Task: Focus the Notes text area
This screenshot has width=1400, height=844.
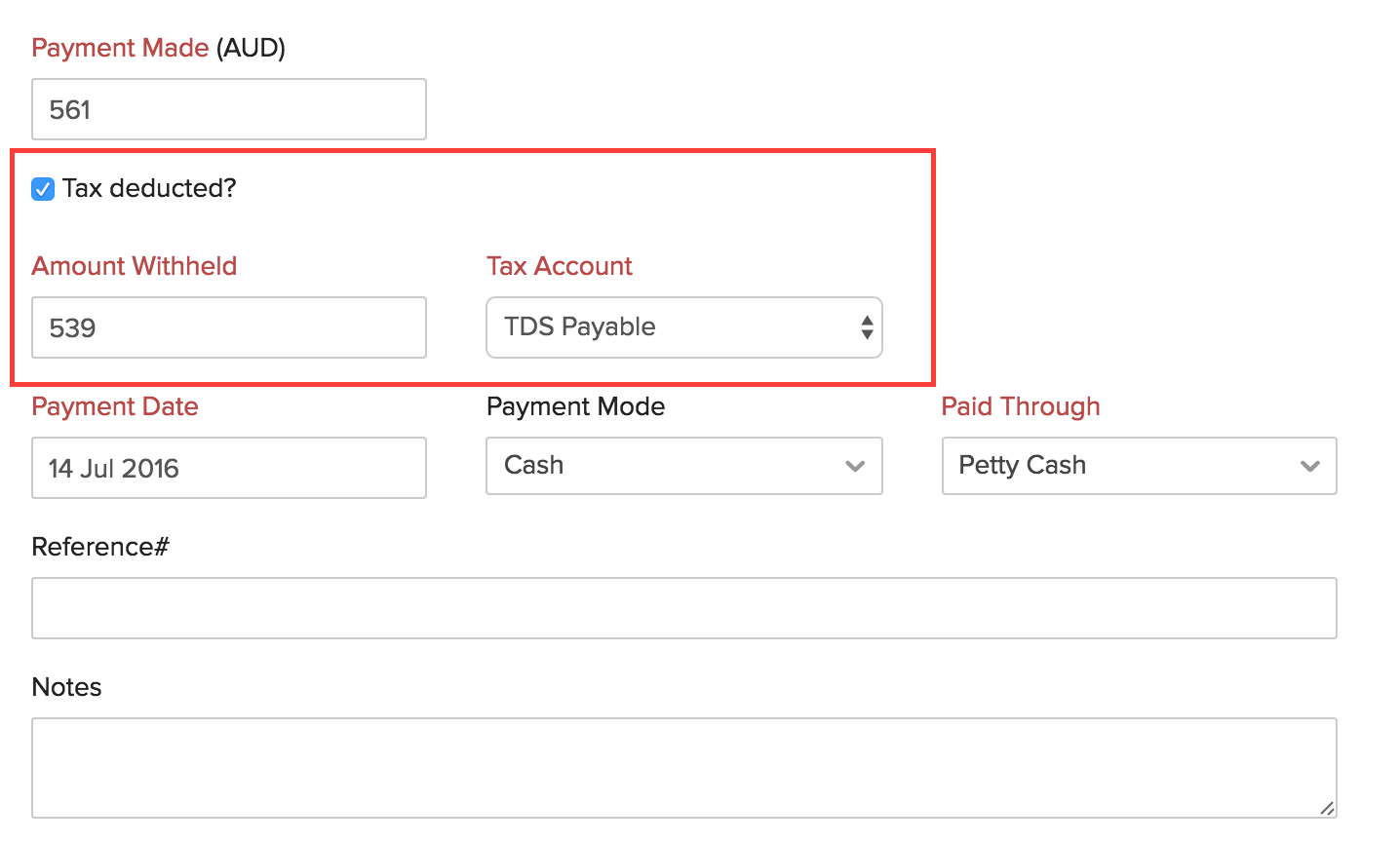Action: point(683,768)
